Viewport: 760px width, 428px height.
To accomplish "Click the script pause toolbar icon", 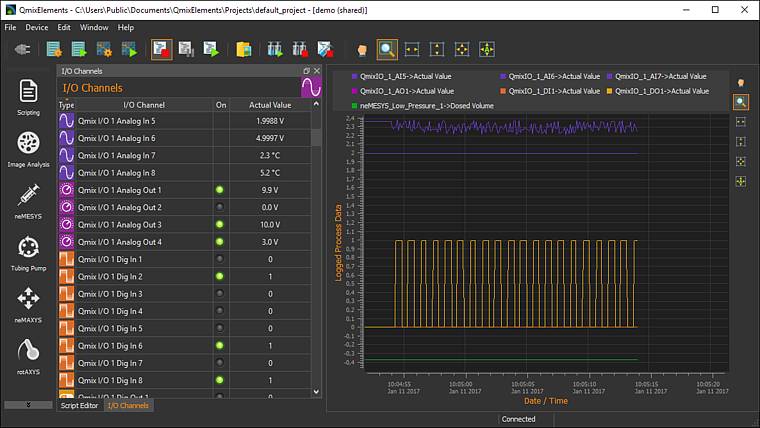I will pos(186,49).
